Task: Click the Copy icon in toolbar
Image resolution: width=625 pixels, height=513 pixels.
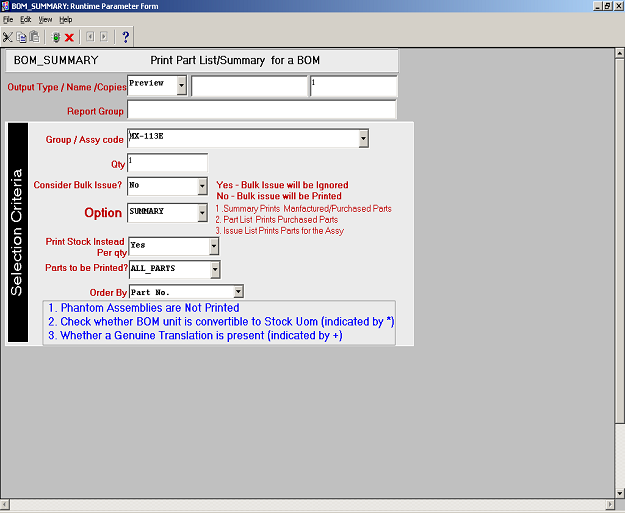Action: (x=21, y=37)
